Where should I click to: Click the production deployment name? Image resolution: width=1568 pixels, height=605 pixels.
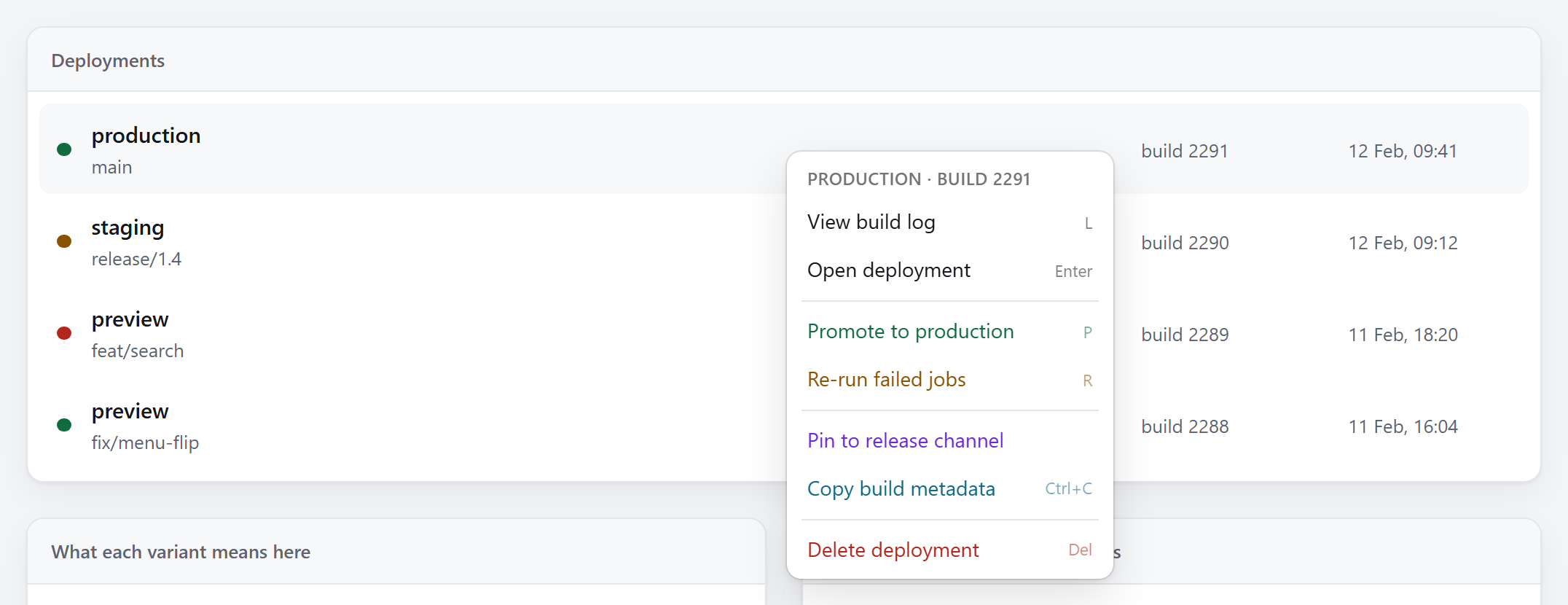tap(146, 136)
